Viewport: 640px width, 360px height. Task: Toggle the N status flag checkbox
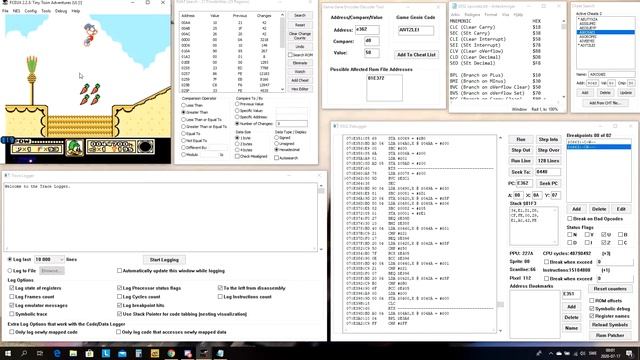(569, 235)
